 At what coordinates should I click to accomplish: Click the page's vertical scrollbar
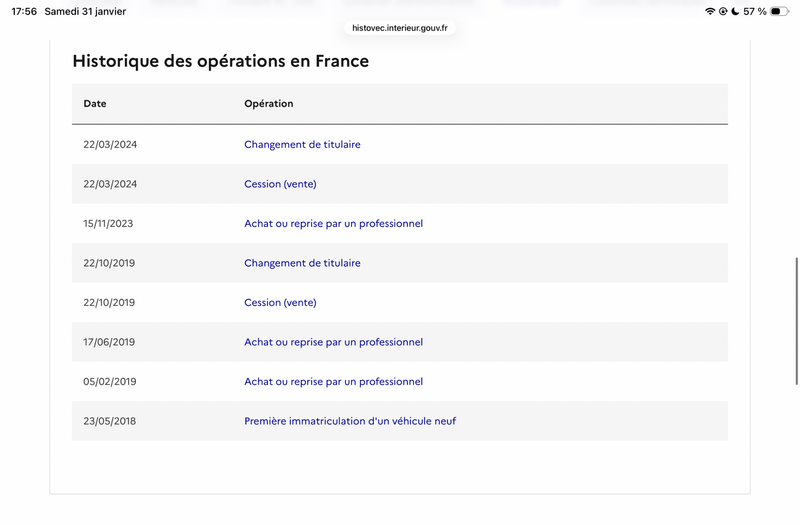(x=796, y=320)
